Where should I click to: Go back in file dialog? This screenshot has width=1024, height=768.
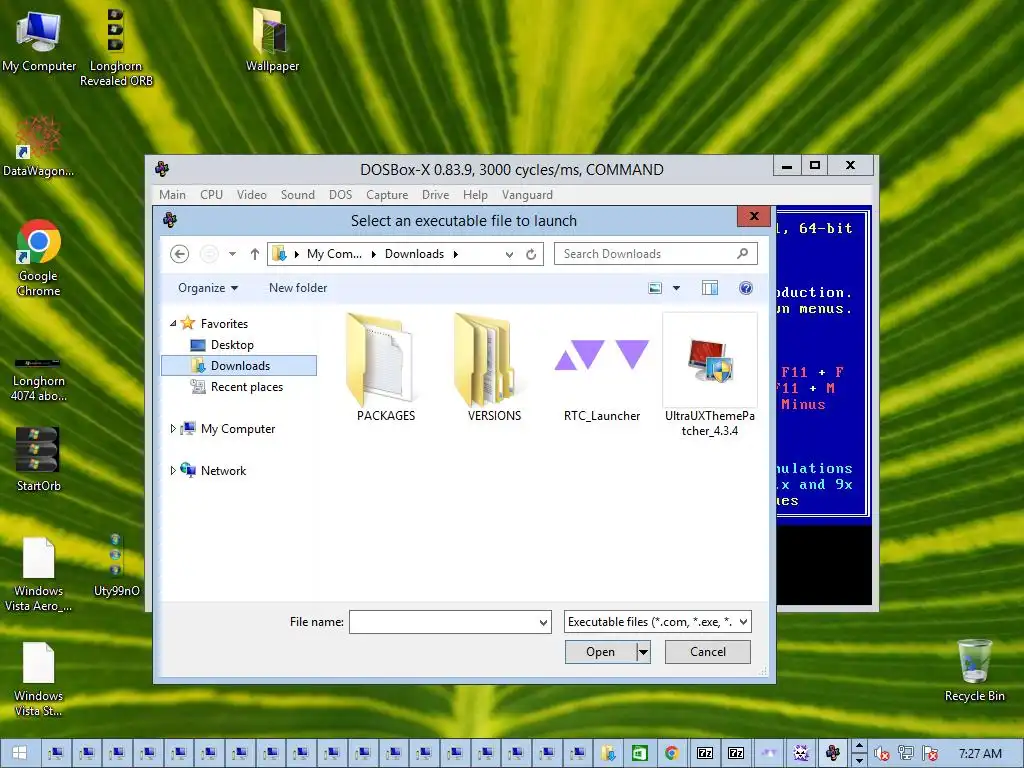pyautogui.click(x=180, y=254)
